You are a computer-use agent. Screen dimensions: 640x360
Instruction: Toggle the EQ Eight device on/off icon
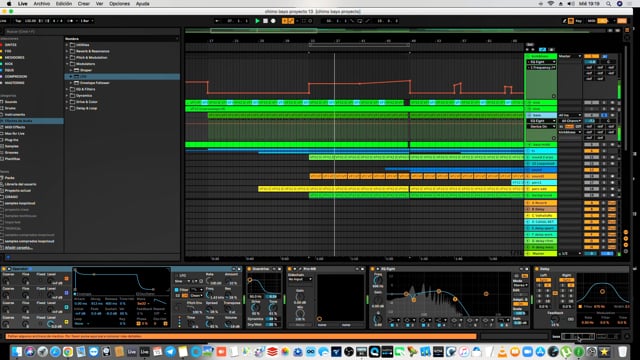[373, 269]
